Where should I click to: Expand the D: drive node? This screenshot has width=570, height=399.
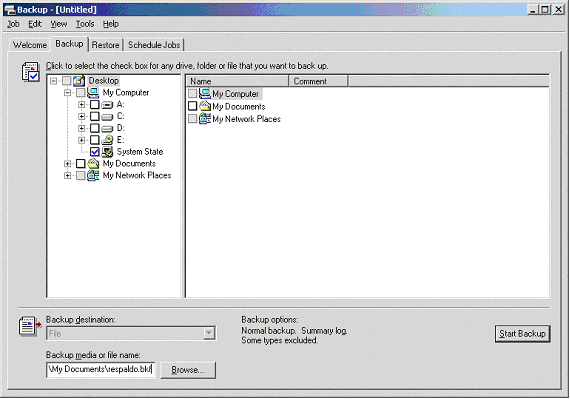(x=81, y=128)
